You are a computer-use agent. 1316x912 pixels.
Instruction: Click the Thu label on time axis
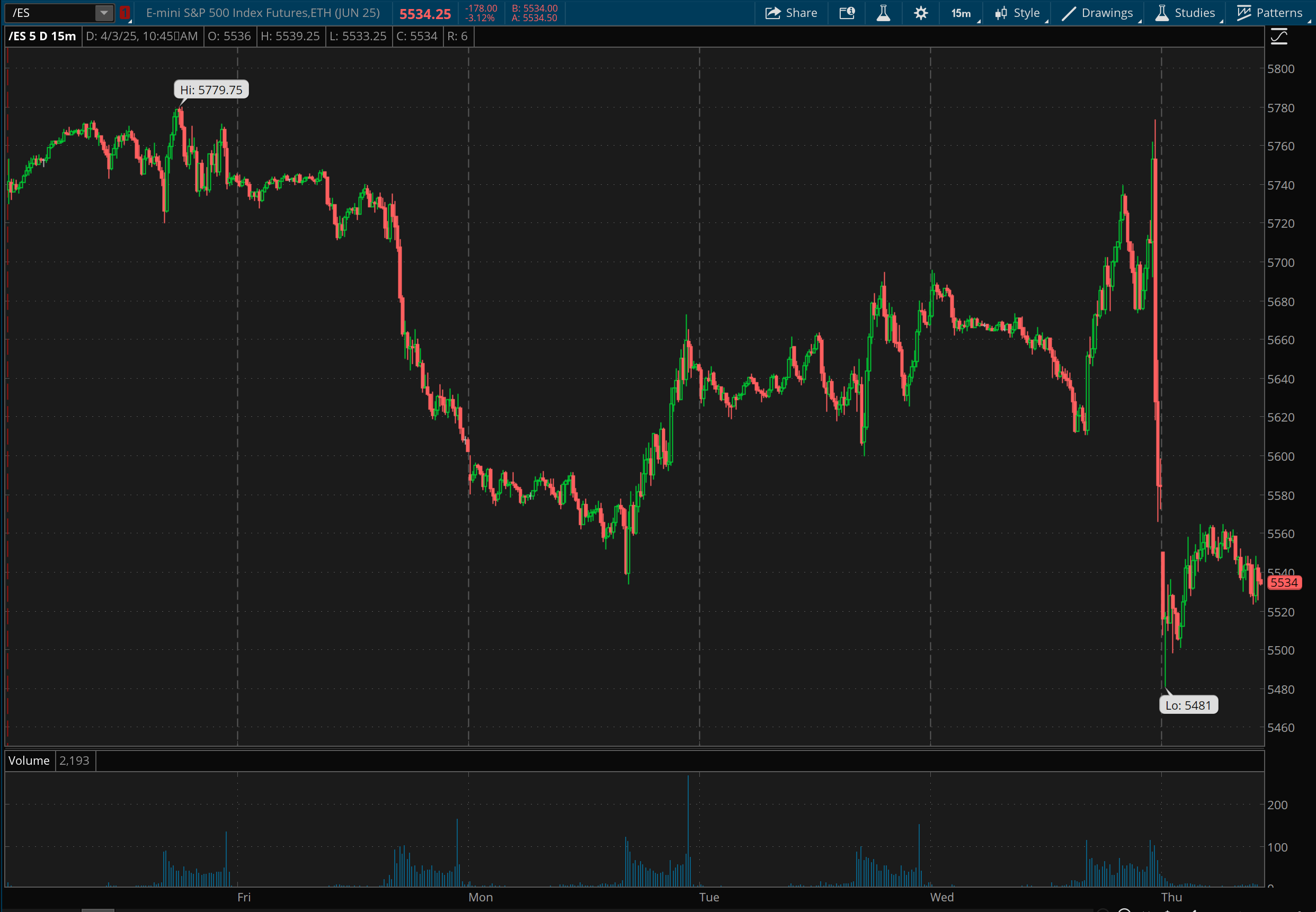click(1171, 897)
